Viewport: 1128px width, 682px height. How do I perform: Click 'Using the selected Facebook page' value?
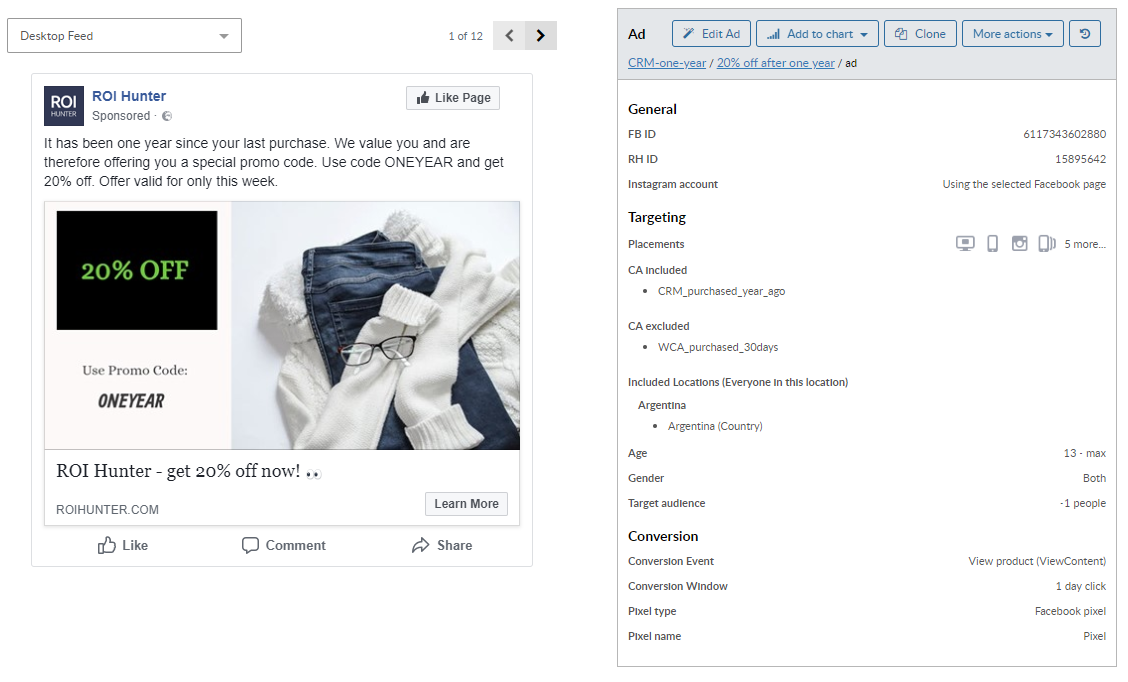pos(1024,185)
